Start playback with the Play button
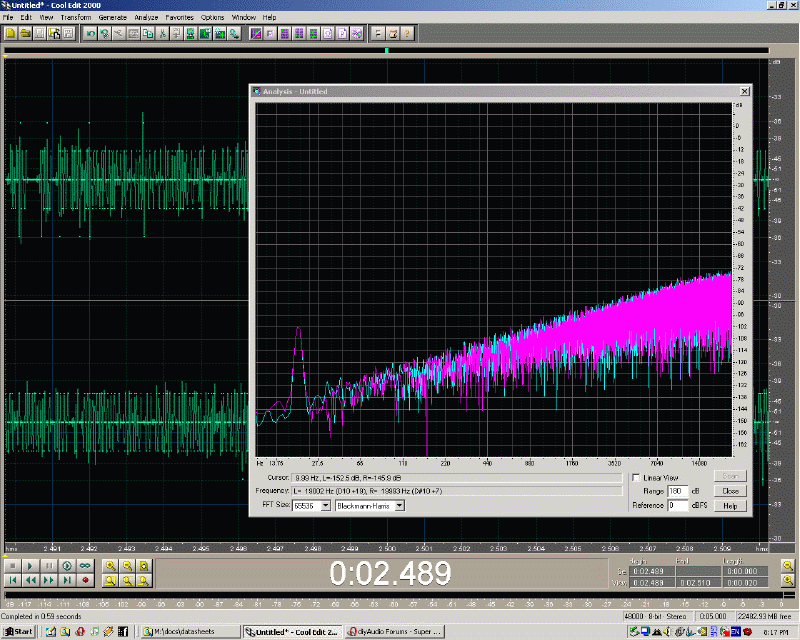 (30, 566)
